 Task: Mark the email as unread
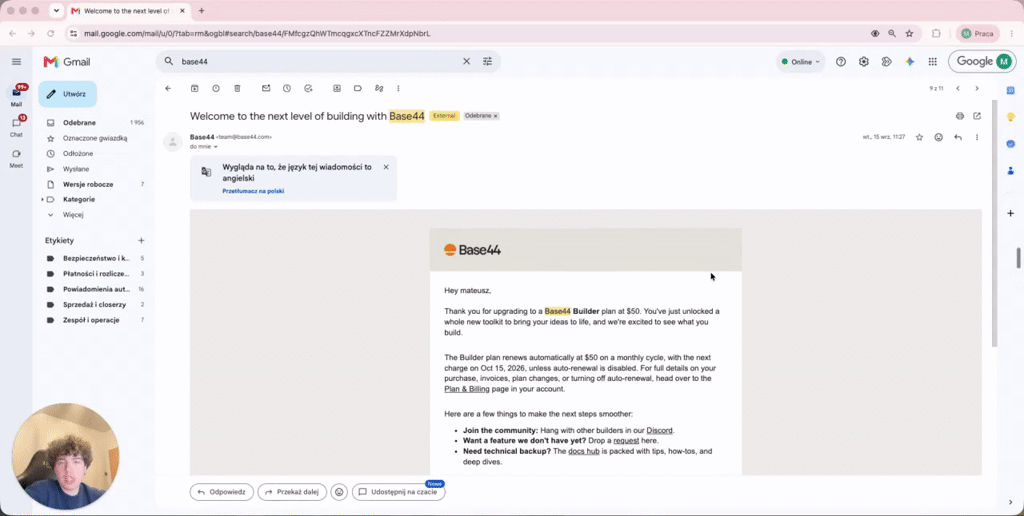tap(266, 88)
